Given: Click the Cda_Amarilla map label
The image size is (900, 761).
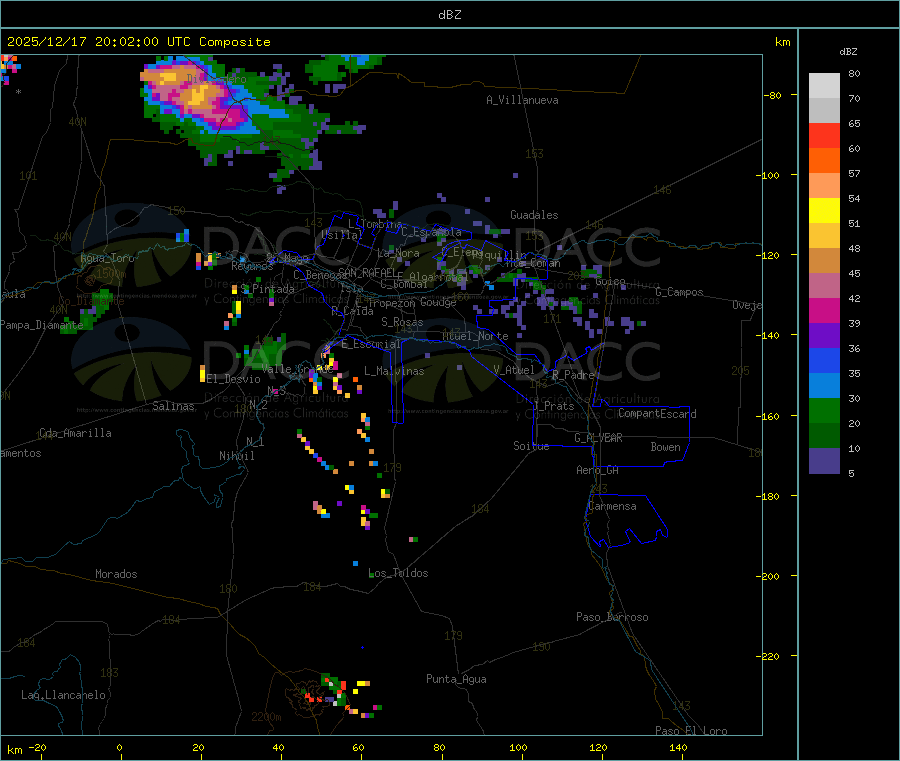Looking at the screenshot, I should point(75,433).
